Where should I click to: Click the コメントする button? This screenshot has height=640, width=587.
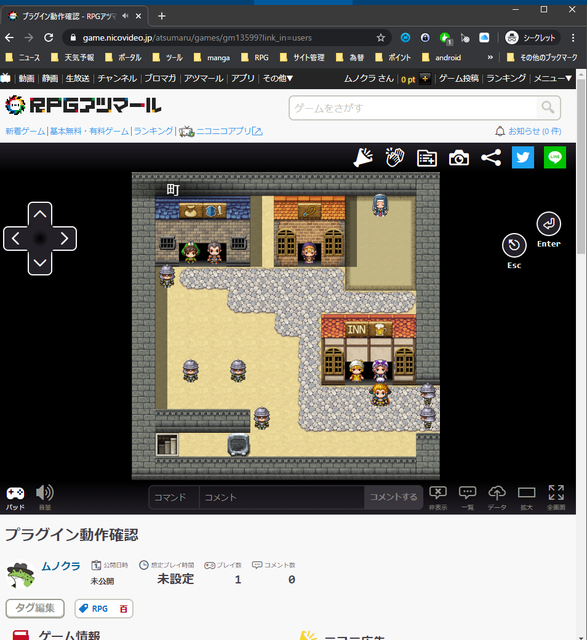point(393,497)
